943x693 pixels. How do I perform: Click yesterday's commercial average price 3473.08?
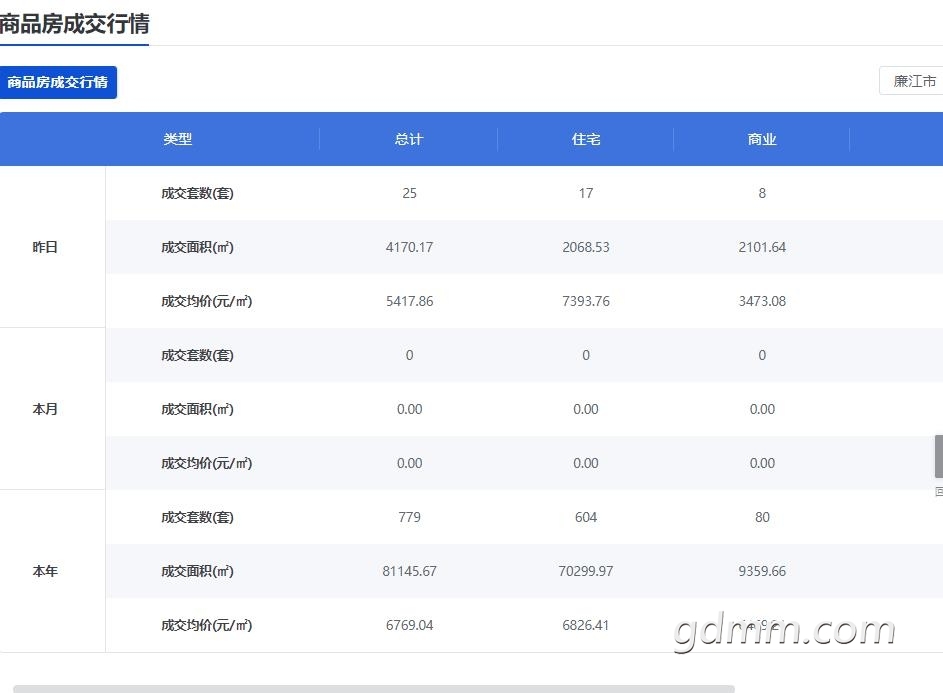click(x=762, y=301)
